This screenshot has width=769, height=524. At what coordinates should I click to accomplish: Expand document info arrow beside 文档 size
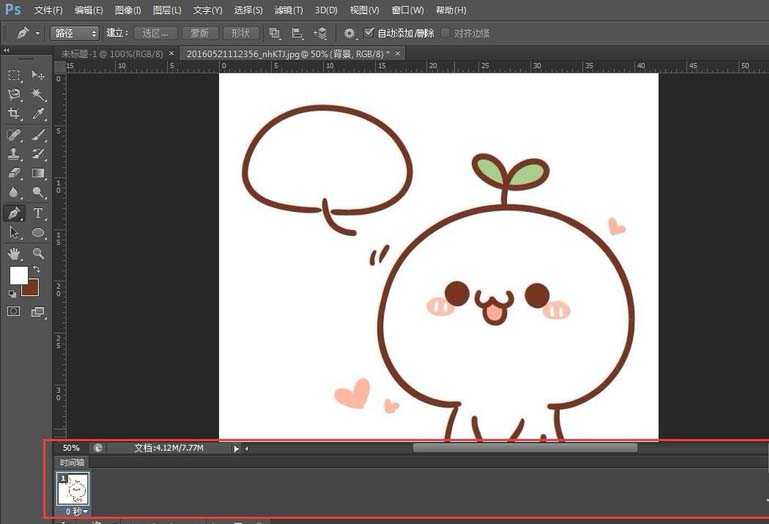click(236, 448)
